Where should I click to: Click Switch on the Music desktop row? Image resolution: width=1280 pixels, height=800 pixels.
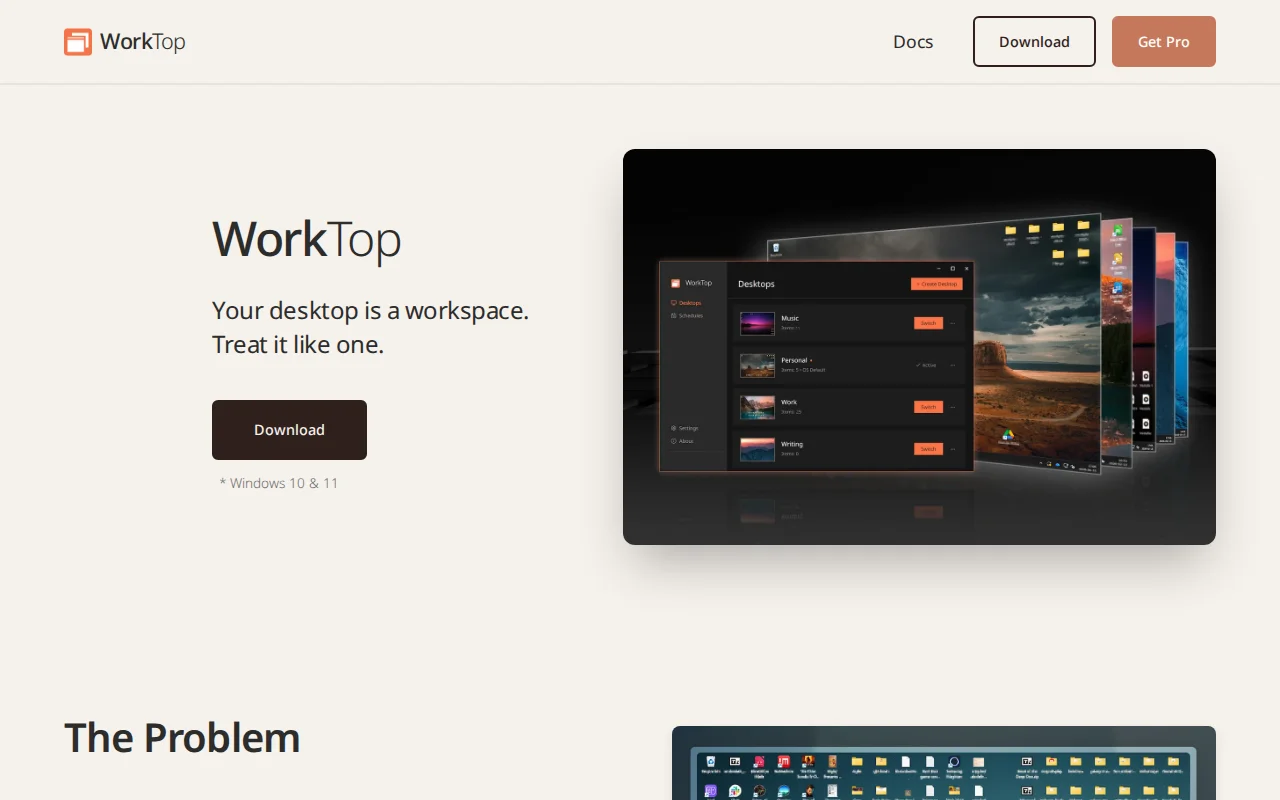pyautogui.click(x=928, y=323)
